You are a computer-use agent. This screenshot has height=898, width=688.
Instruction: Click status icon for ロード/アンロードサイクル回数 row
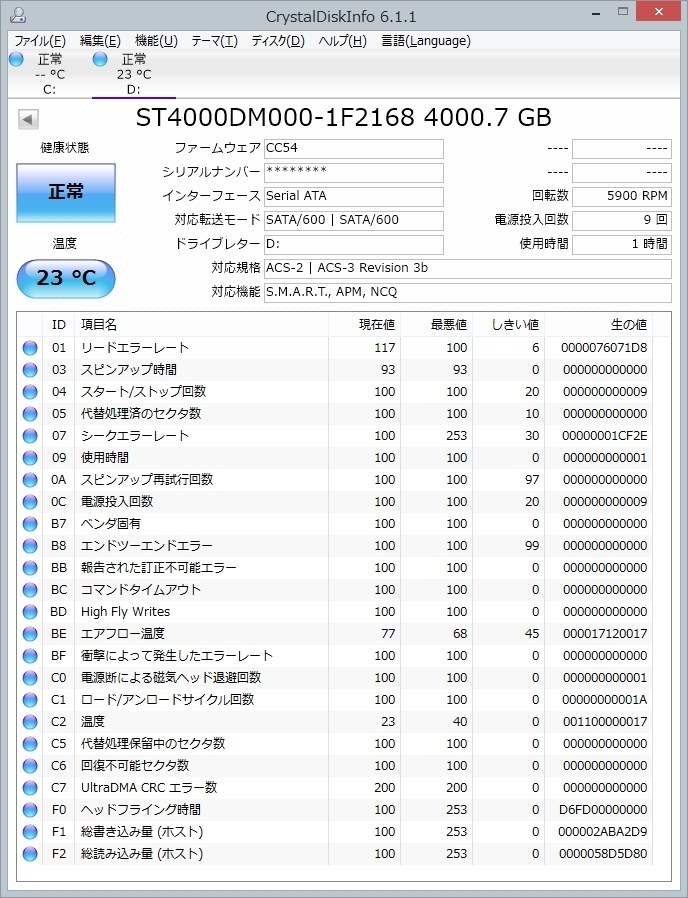[30, 700]
